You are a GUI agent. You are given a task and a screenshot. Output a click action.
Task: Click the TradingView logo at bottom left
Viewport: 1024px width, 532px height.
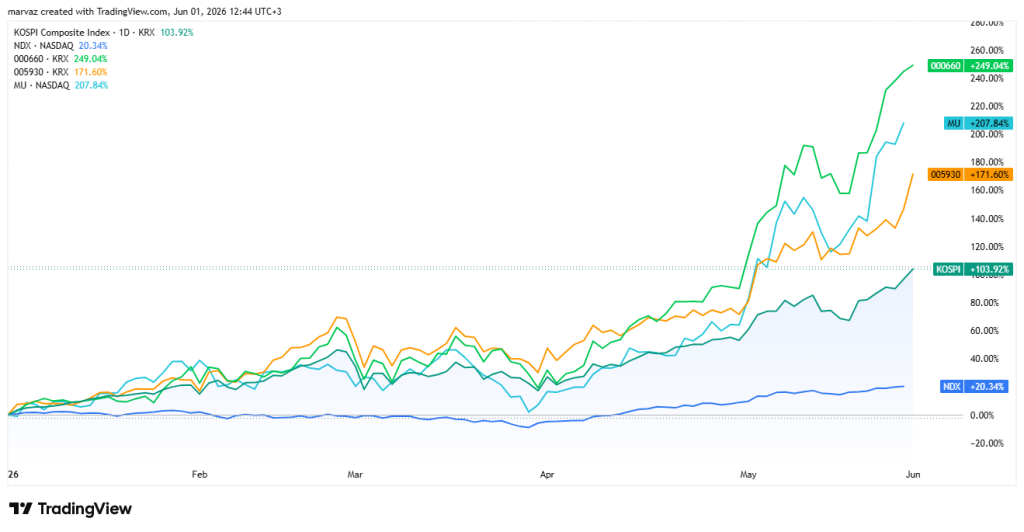click(x=71, y=509)
